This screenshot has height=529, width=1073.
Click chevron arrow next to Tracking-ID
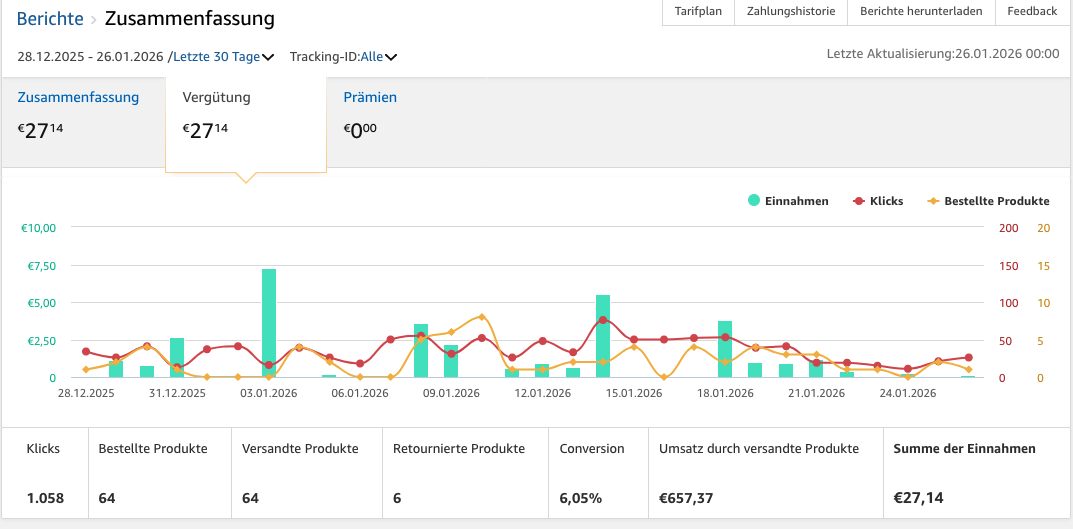tap(391, 57)
